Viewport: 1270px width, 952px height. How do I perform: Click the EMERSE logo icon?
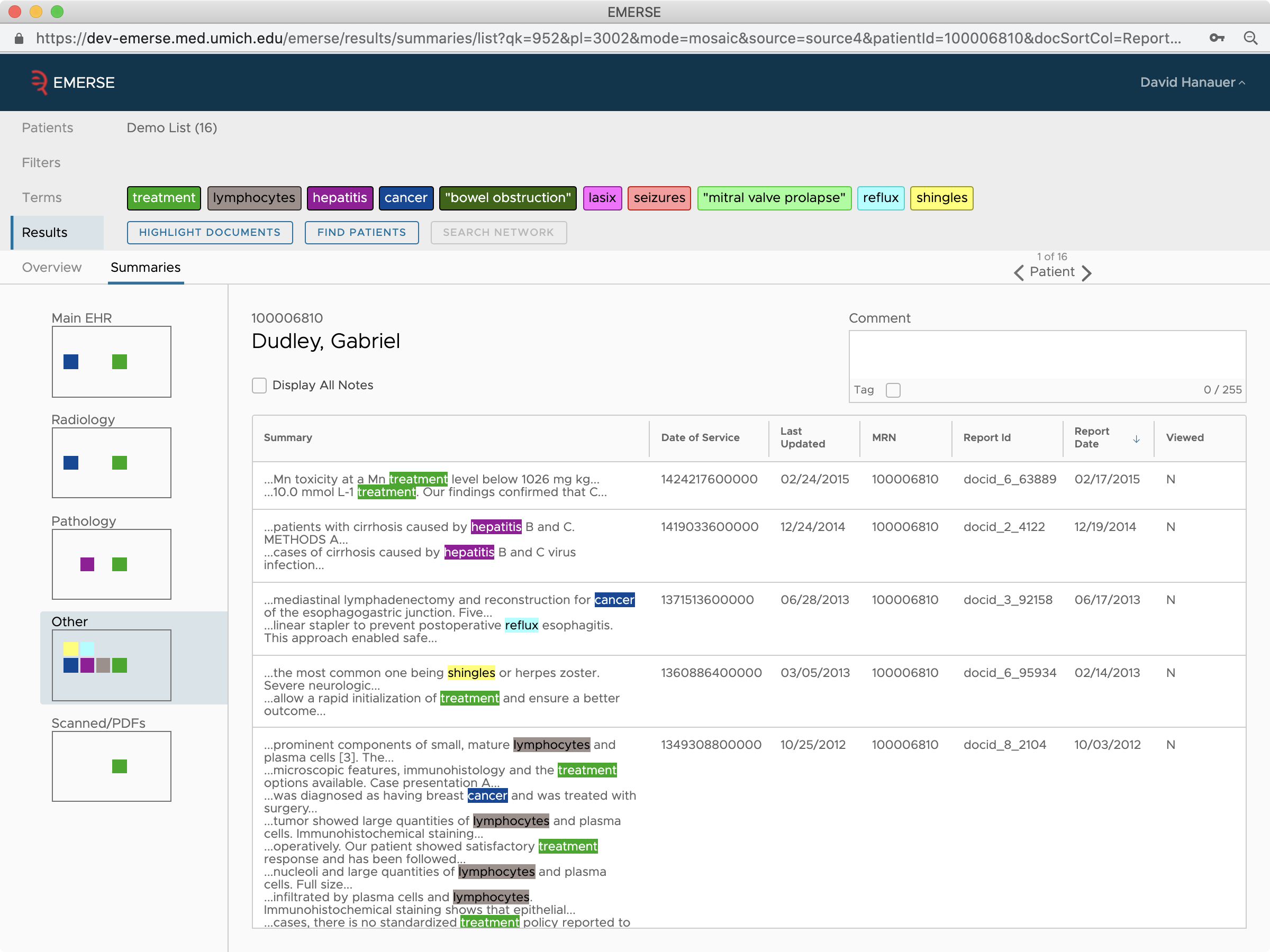pyautogui.click(x=39, y=82)
